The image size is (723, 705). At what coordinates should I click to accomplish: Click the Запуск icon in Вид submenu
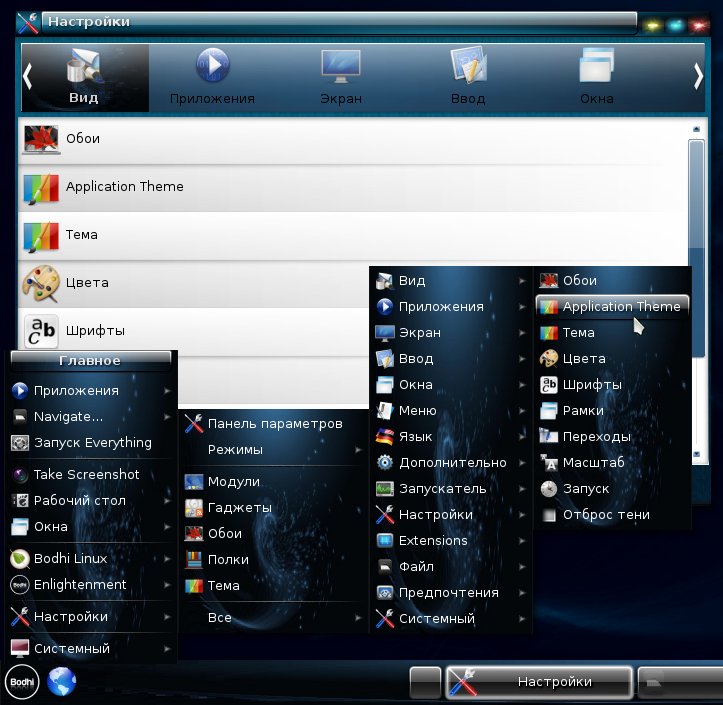tap(549, 488)
